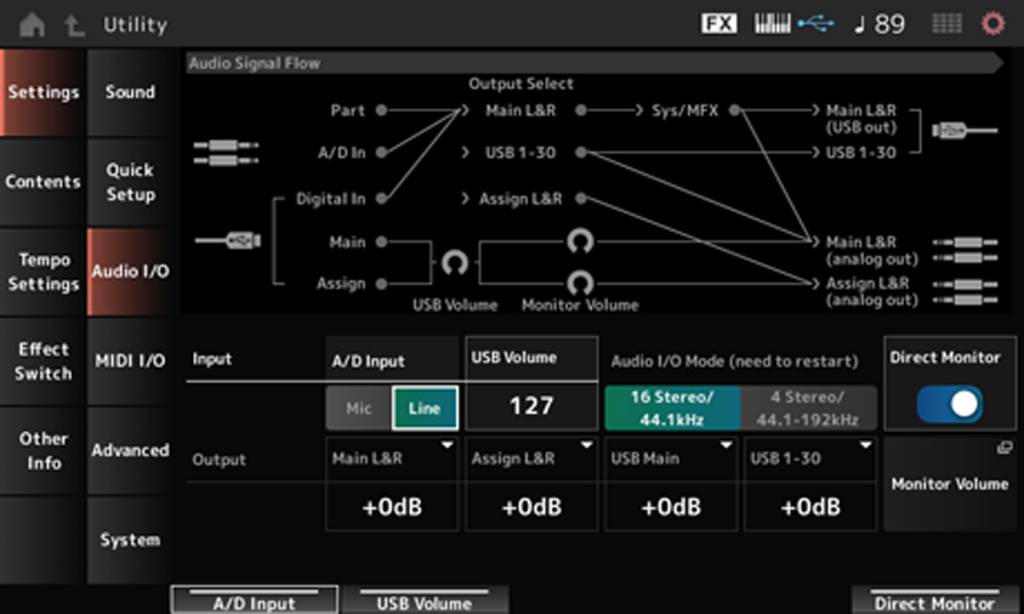This screenshot has width=1024, height=614.
Task: Open the Monitor Volume screen link
Action: (x=948, y=483)
